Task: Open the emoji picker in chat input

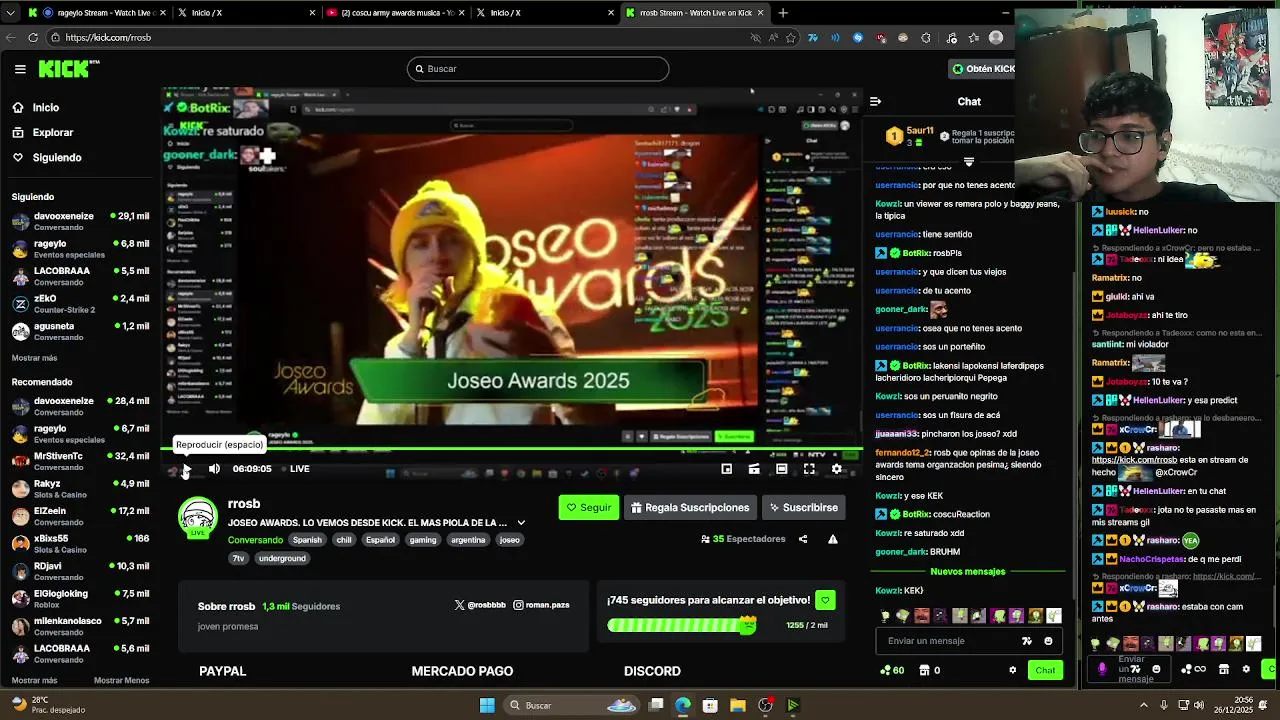Action: (1048, 641)
